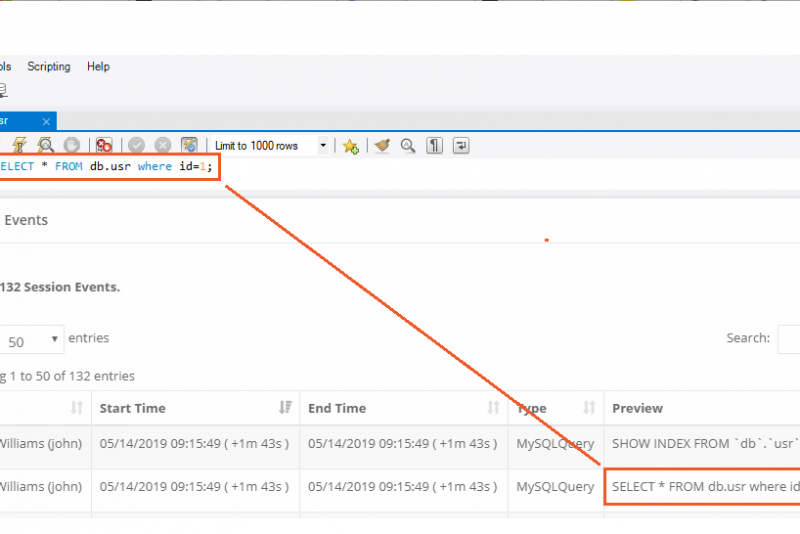
Task: Click the rollback X icon
Action: (162, 146)
